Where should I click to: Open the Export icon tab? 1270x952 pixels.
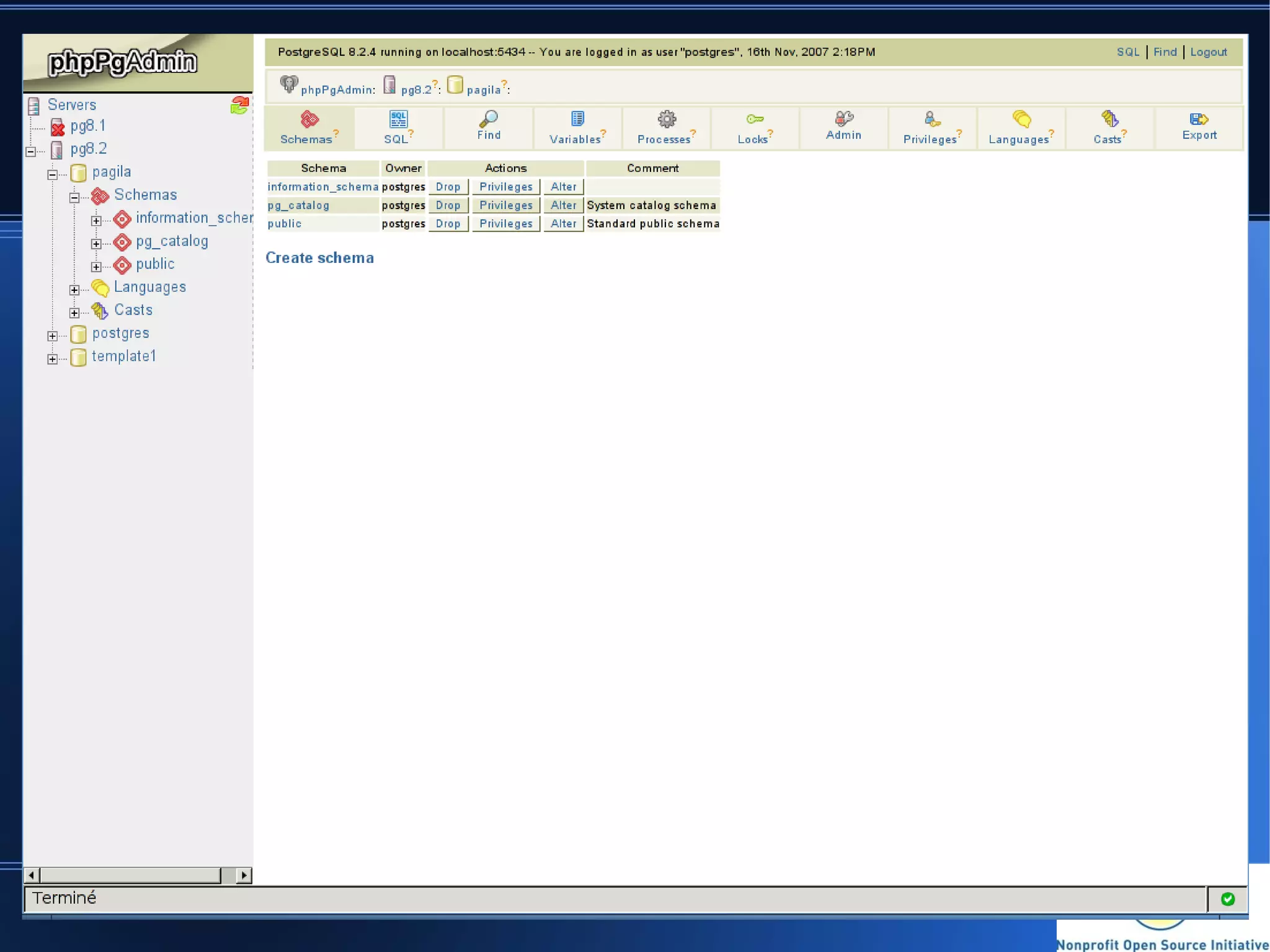(x=1199, y=118)
